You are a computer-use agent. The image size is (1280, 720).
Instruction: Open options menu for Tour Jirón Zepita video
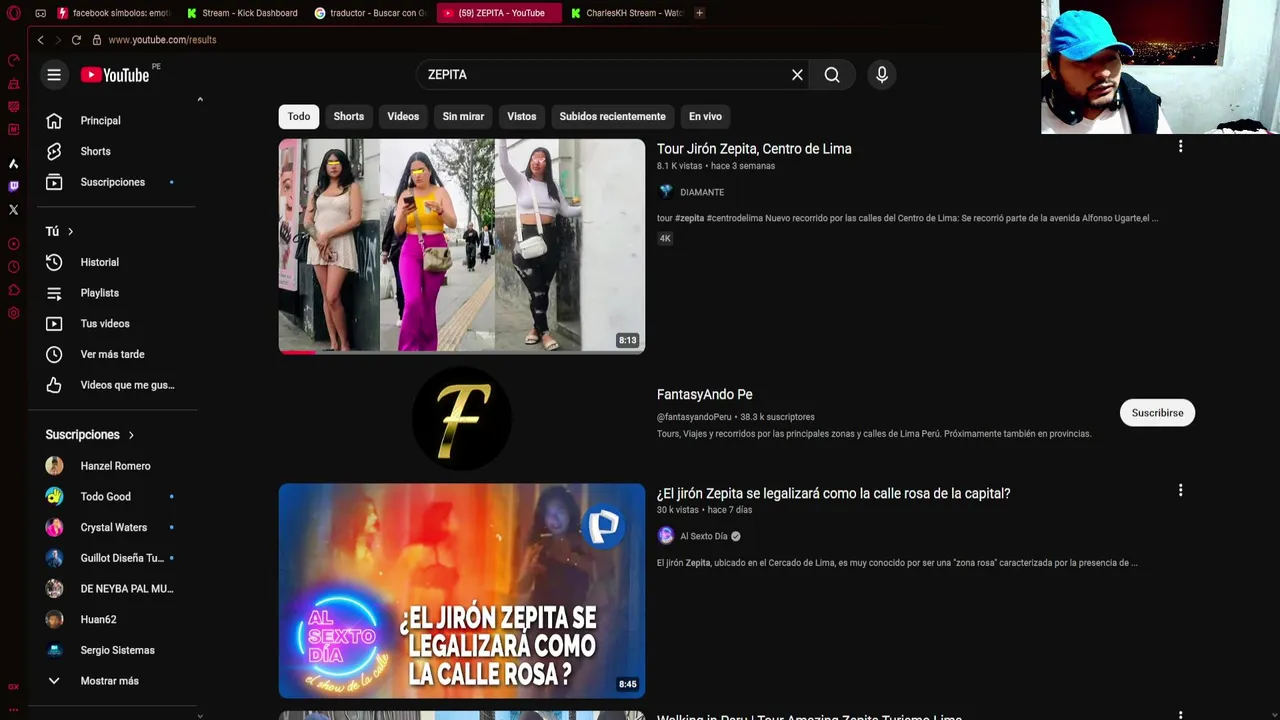[x=1180, y=146]
